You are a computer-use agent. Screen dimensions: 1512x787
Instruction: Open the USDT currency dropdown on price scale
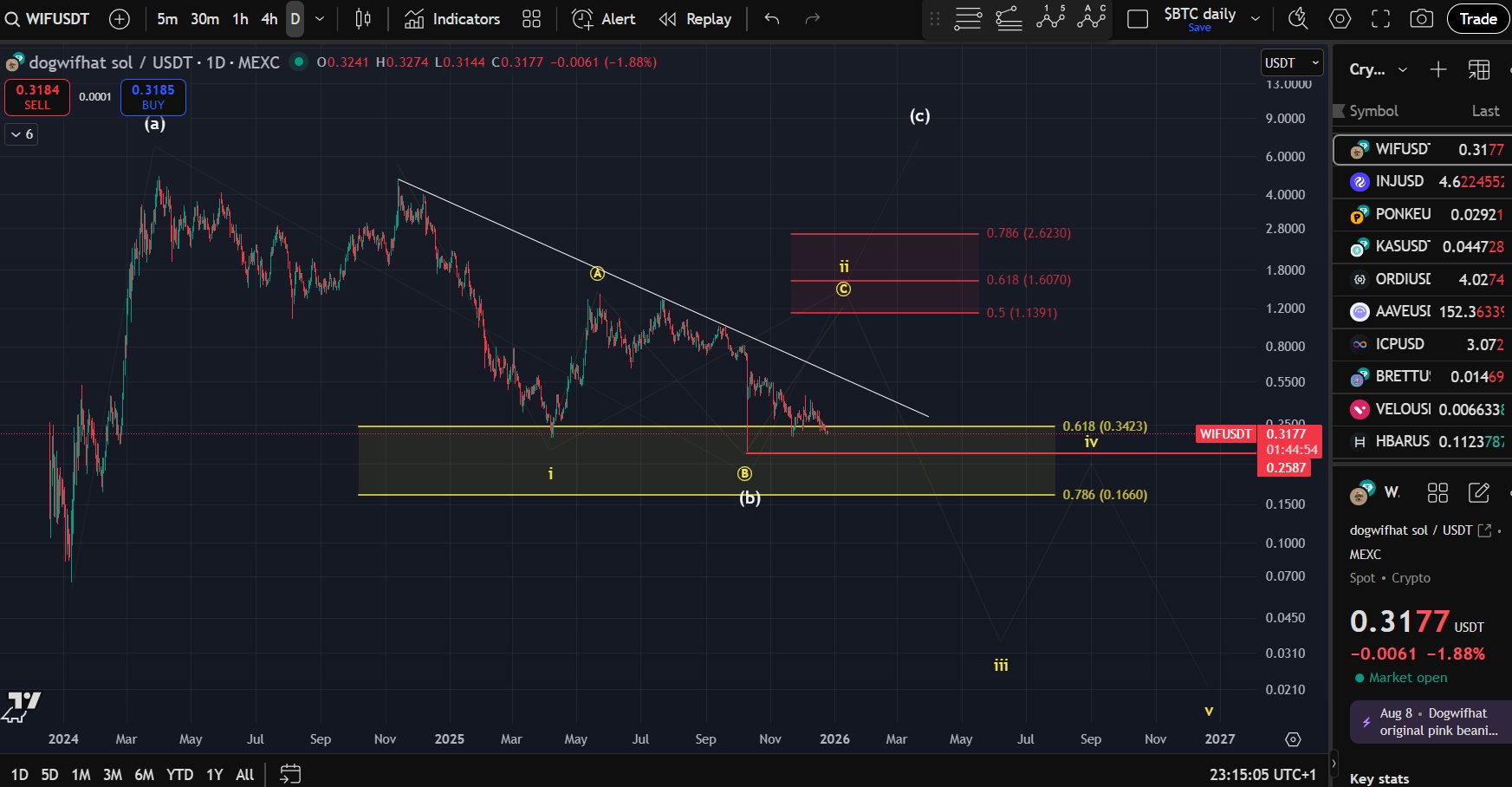[x=1291, y=62]
